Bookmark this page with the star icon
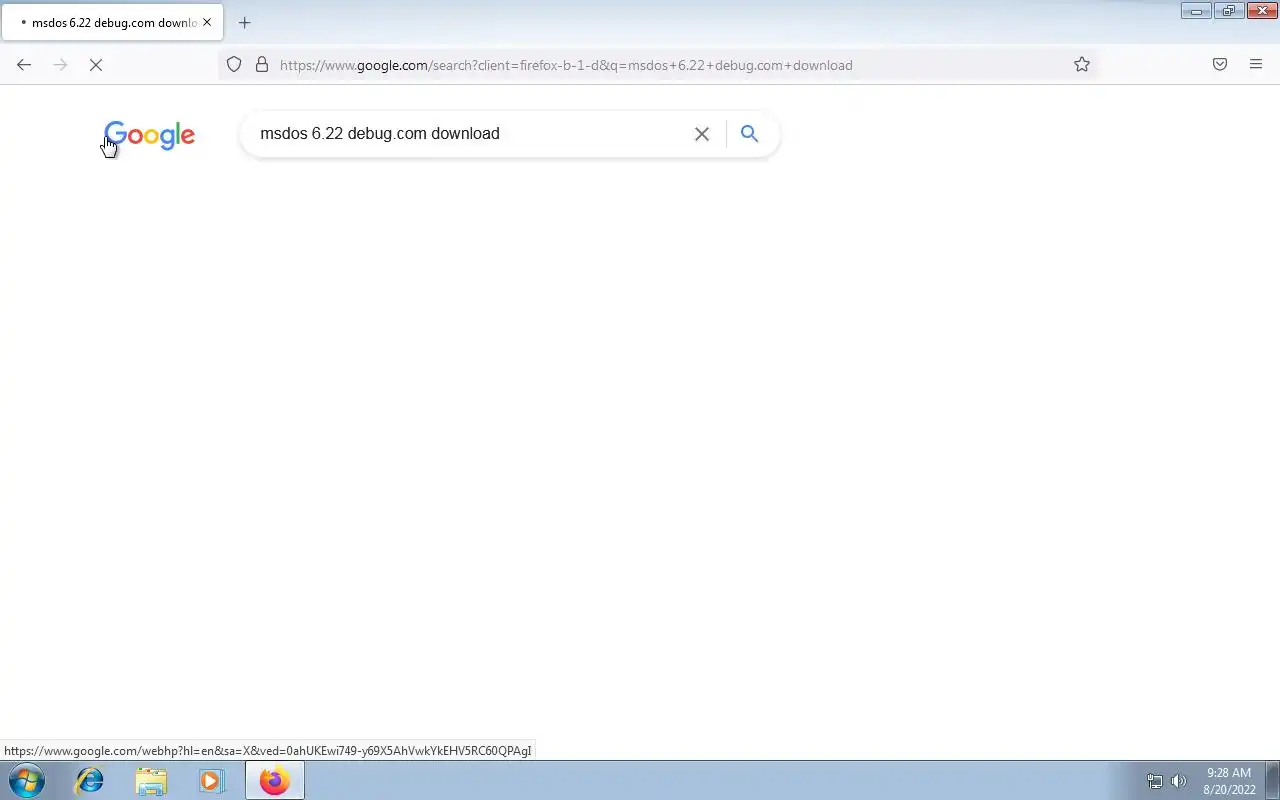The width and height of the screenshot is (1280, 800). [1082, 65]
